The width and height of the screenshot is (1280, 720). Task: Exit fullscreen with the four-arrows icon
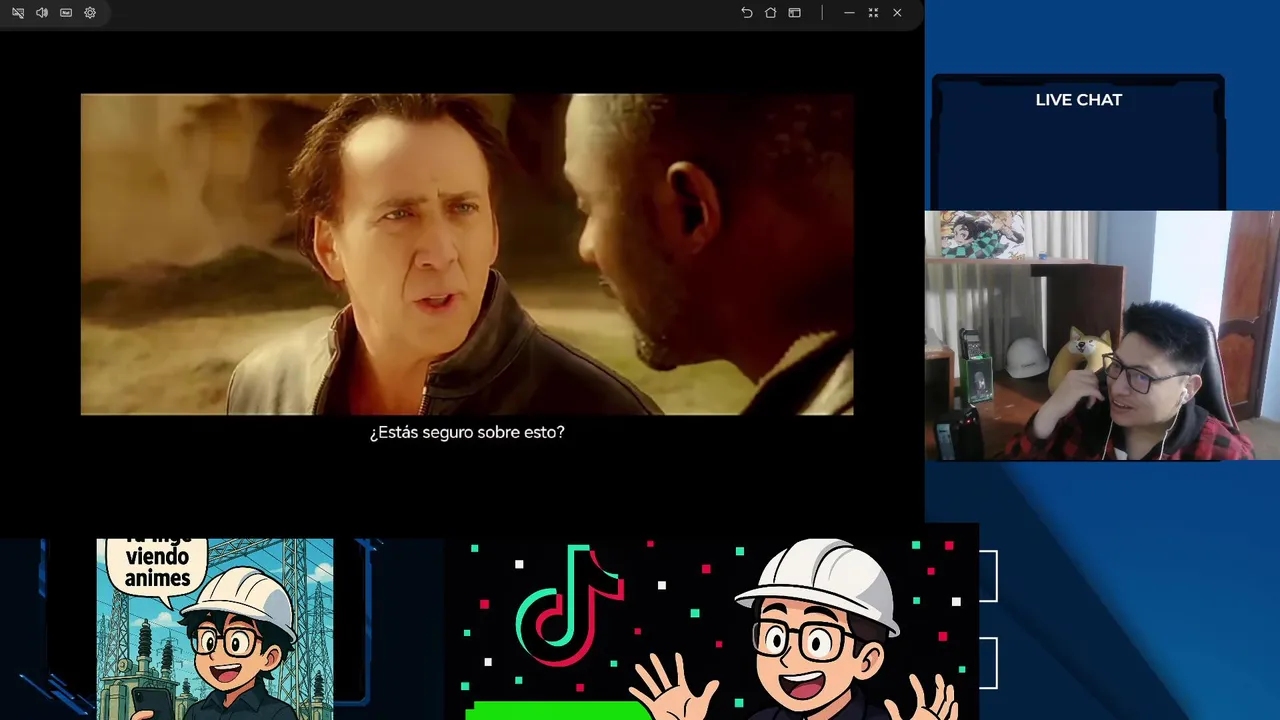873,13
